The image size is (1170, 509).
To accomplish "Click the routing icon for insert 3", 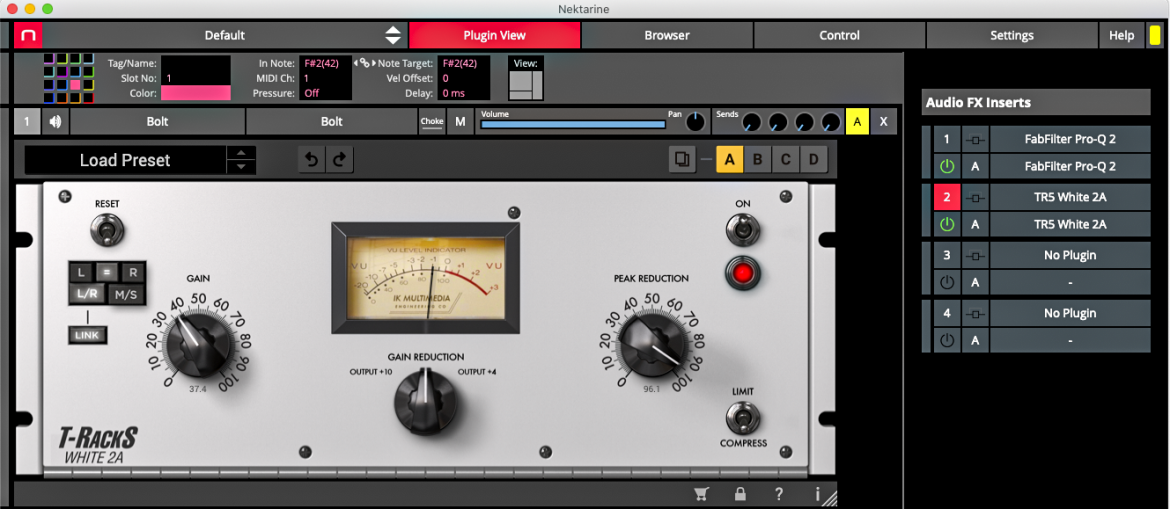I will click(975, 255).
